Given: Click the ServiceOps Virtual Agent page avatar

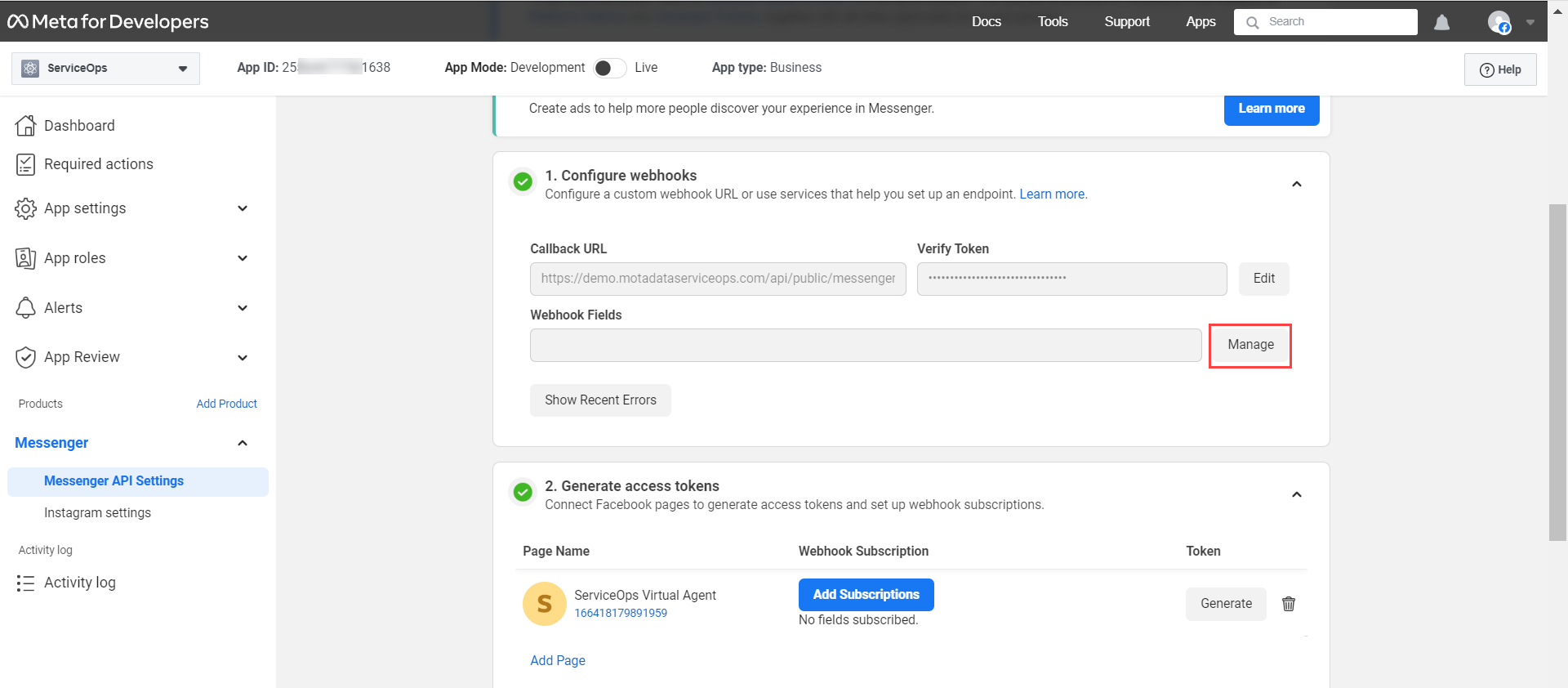Looking at the screenshot, I should pos(545,604).
